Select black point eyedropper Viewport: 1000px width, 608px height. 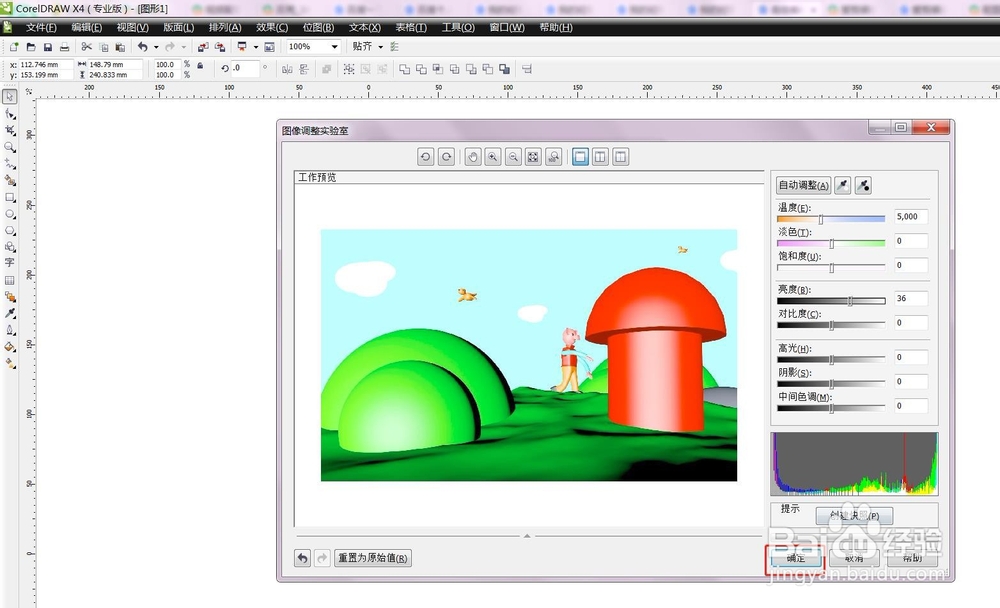[x=863, y=186]
